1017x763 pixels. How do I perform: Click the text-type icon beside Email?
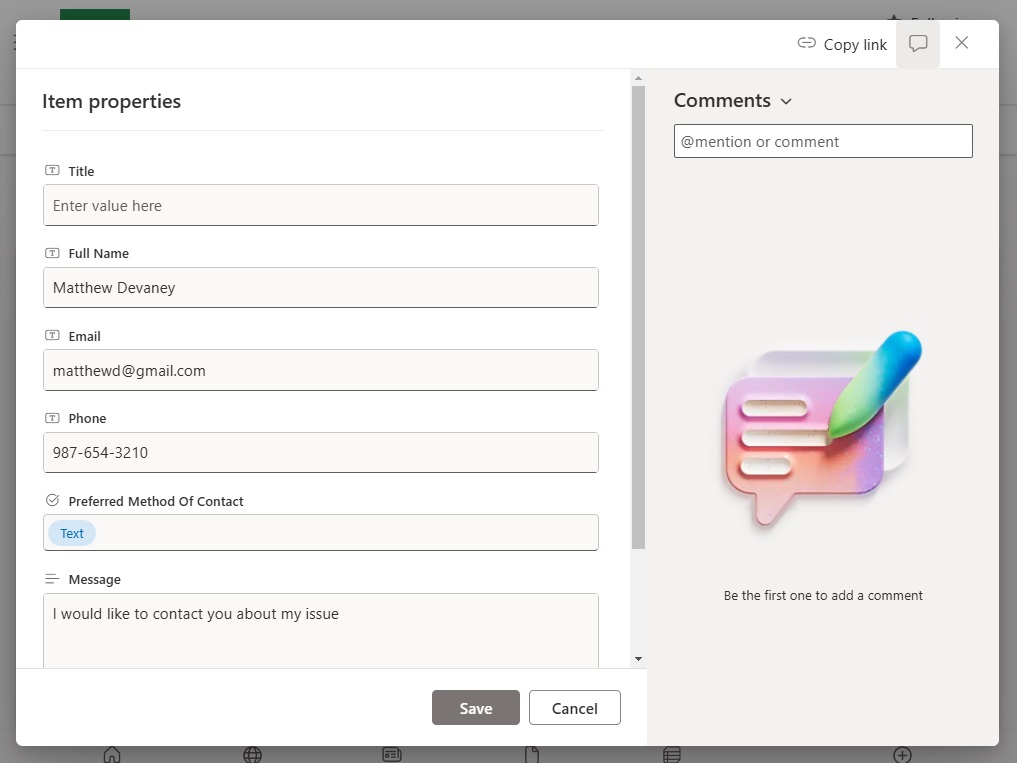52,335
